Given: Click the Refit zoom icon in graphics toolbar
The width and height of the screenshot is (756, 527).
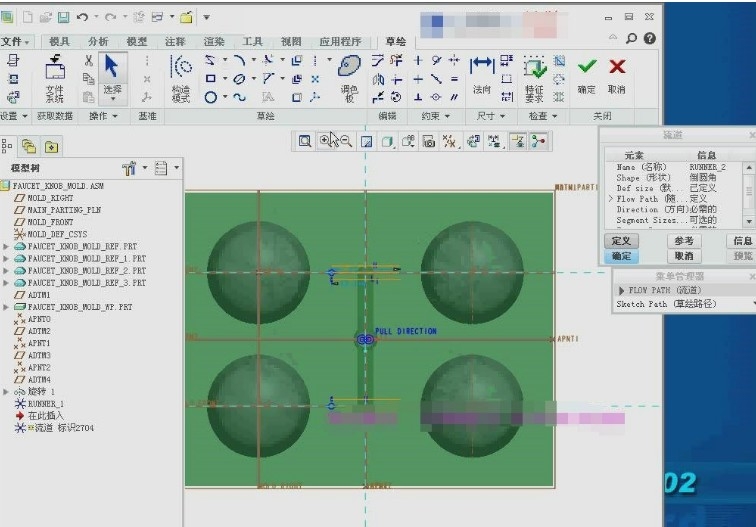Looking at the screenshot, I should [305, 141].
